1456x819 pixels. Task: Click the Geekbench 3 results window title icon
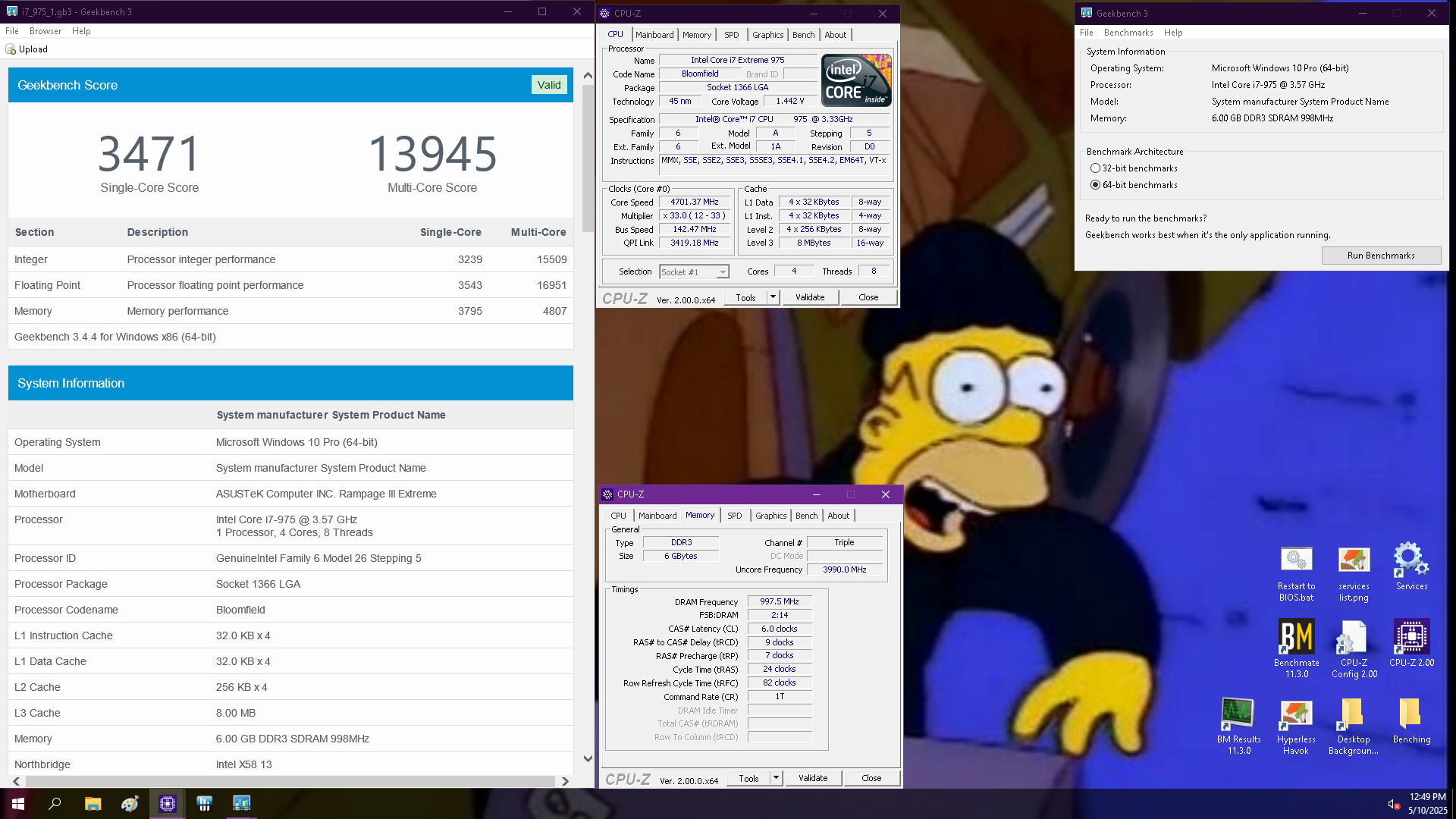(x=12, y=12)
